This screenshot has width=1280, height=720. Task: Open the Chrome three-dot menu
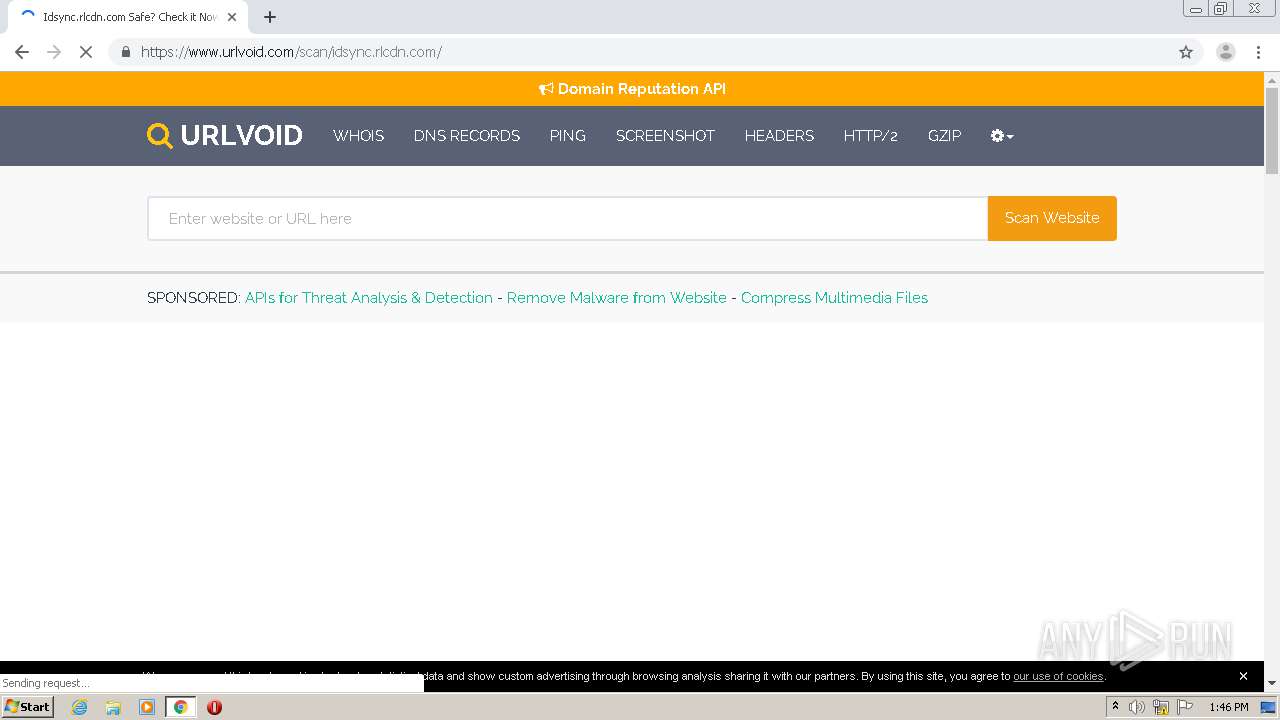click(x=1258, y=52)
